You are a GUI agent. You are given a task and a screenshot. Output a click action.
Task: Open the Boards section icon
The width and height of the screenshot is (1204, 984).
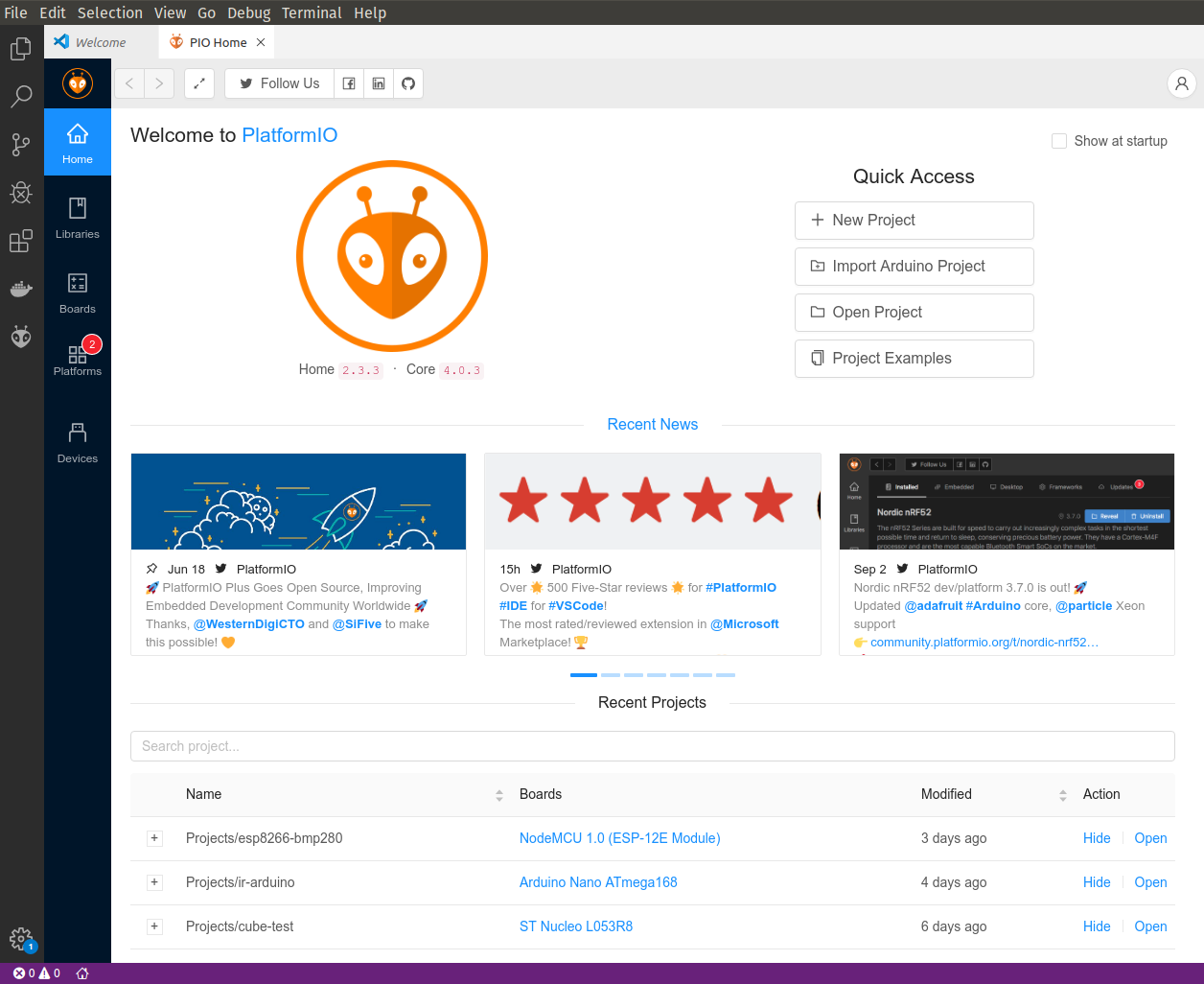tap(78, 293)
